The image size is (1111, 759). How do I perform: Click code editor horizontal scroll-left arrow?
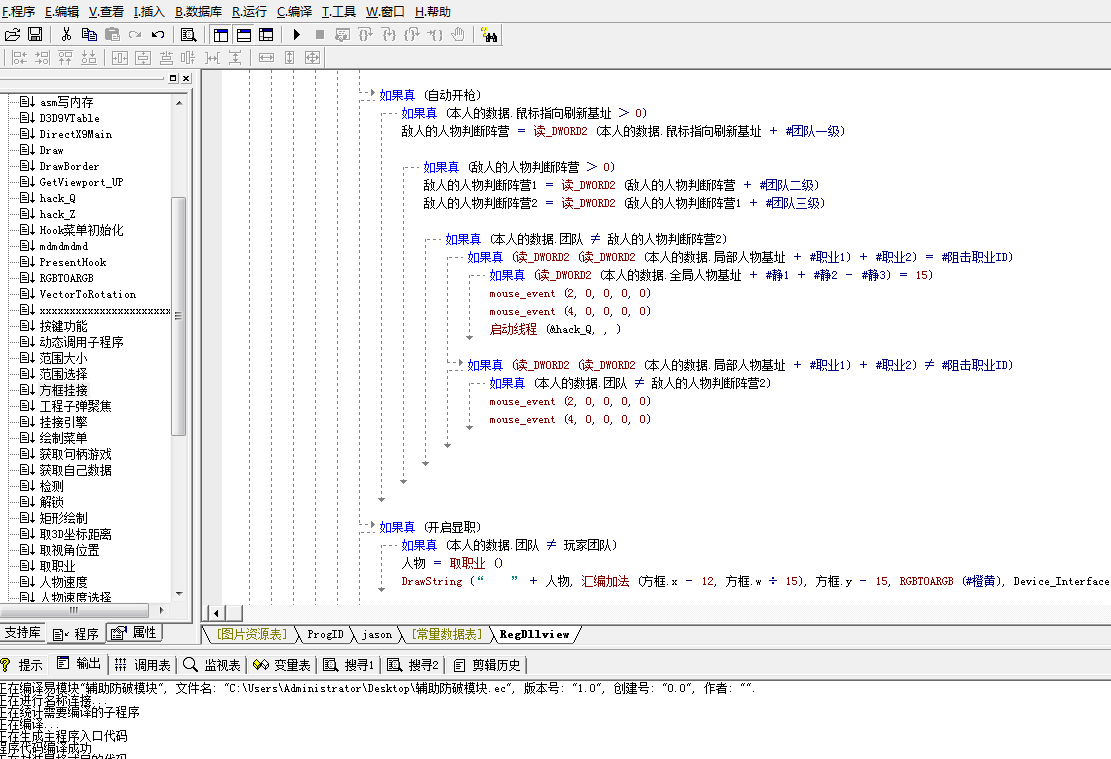point(215,613)
